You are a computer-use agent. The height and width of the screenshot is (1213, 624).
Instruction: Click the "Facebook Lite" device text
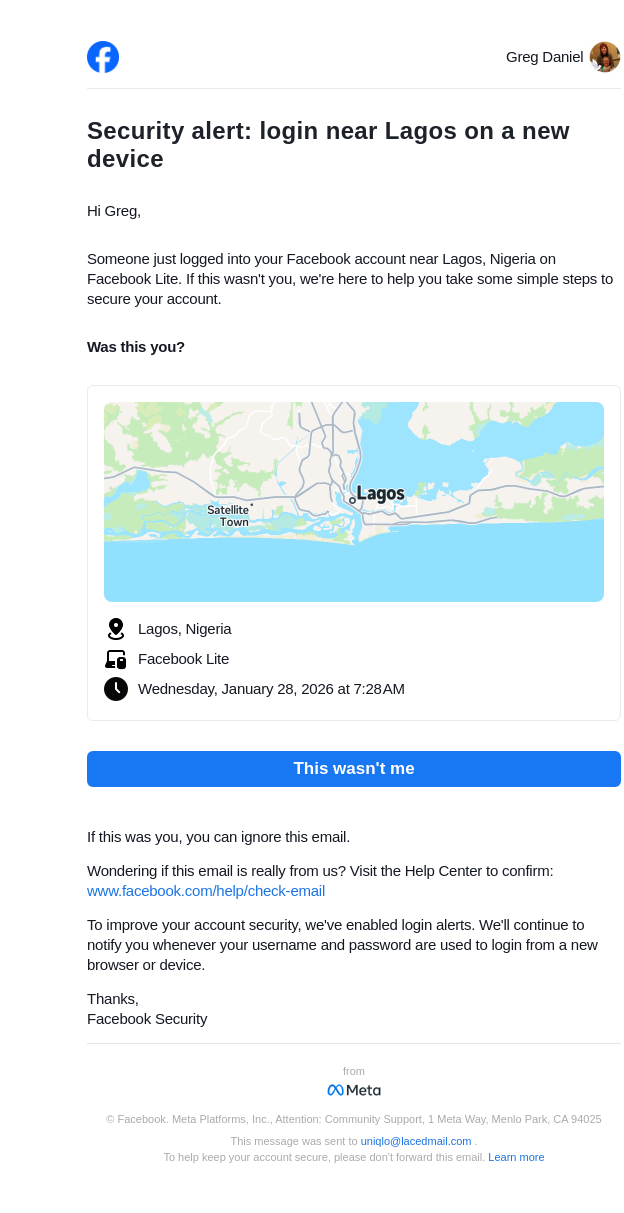coord(184,659)
